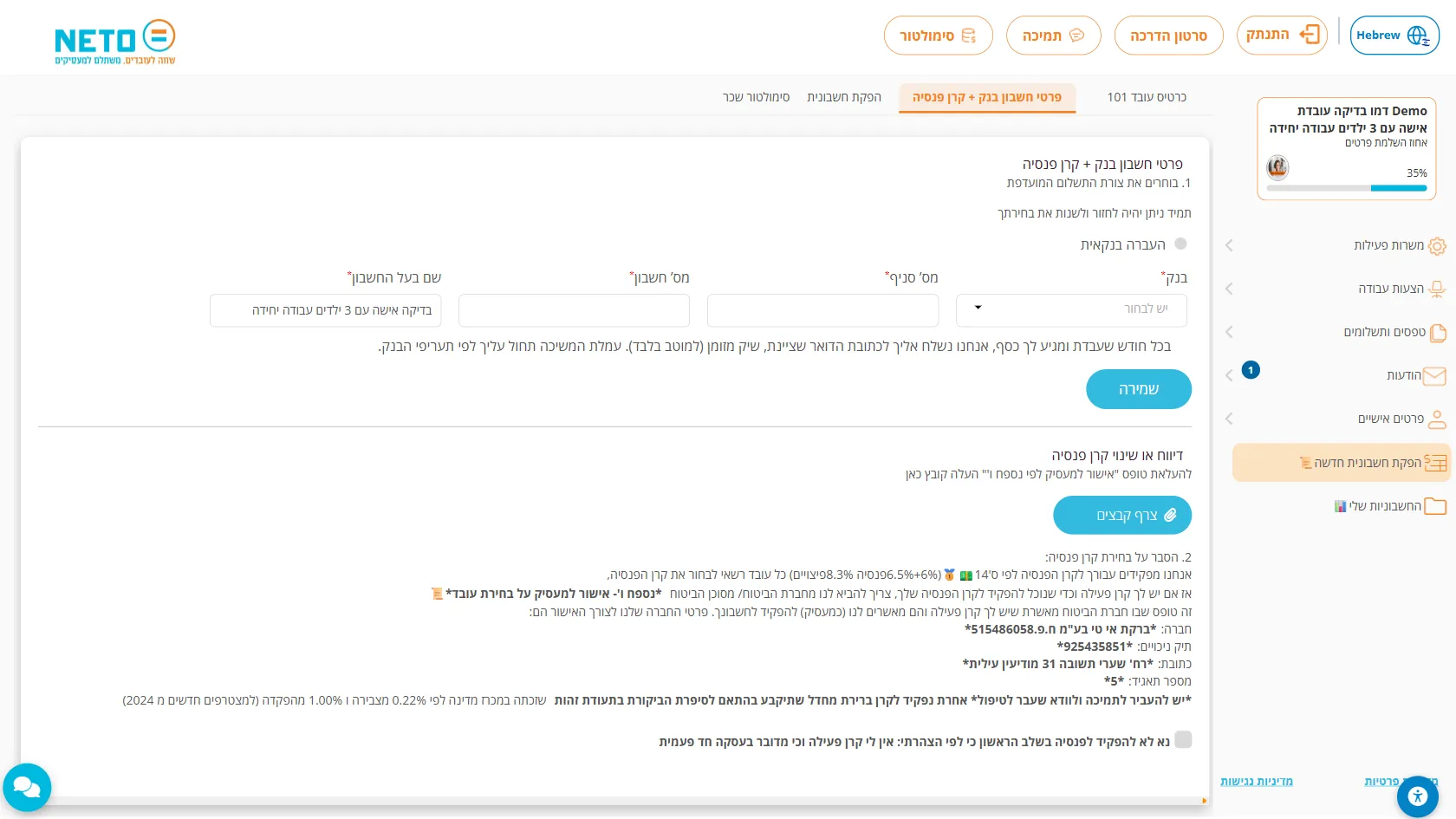
Task: Open the accessibility menu icon
Action: pyautogui.click(x=1418, y=796)
